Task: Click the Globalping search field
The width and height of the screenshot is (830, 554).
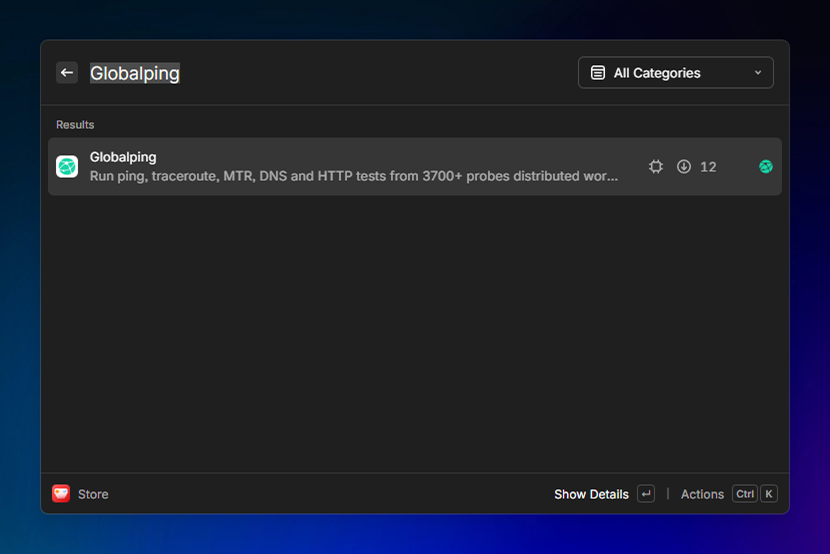Action: 134,73
